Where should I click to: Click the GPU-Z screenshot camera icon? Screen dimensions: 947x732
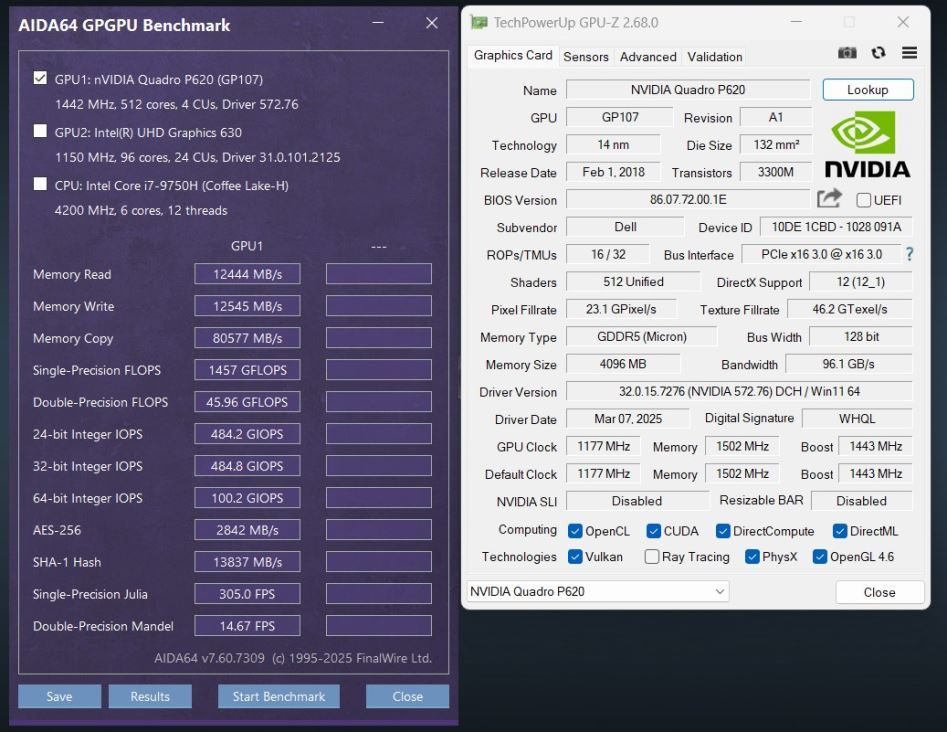[848, 54]
